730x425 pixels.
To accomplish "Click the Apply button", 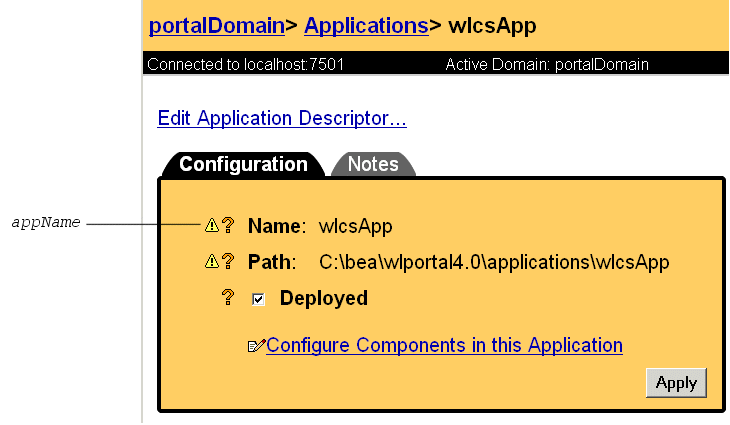I will 676,383.
